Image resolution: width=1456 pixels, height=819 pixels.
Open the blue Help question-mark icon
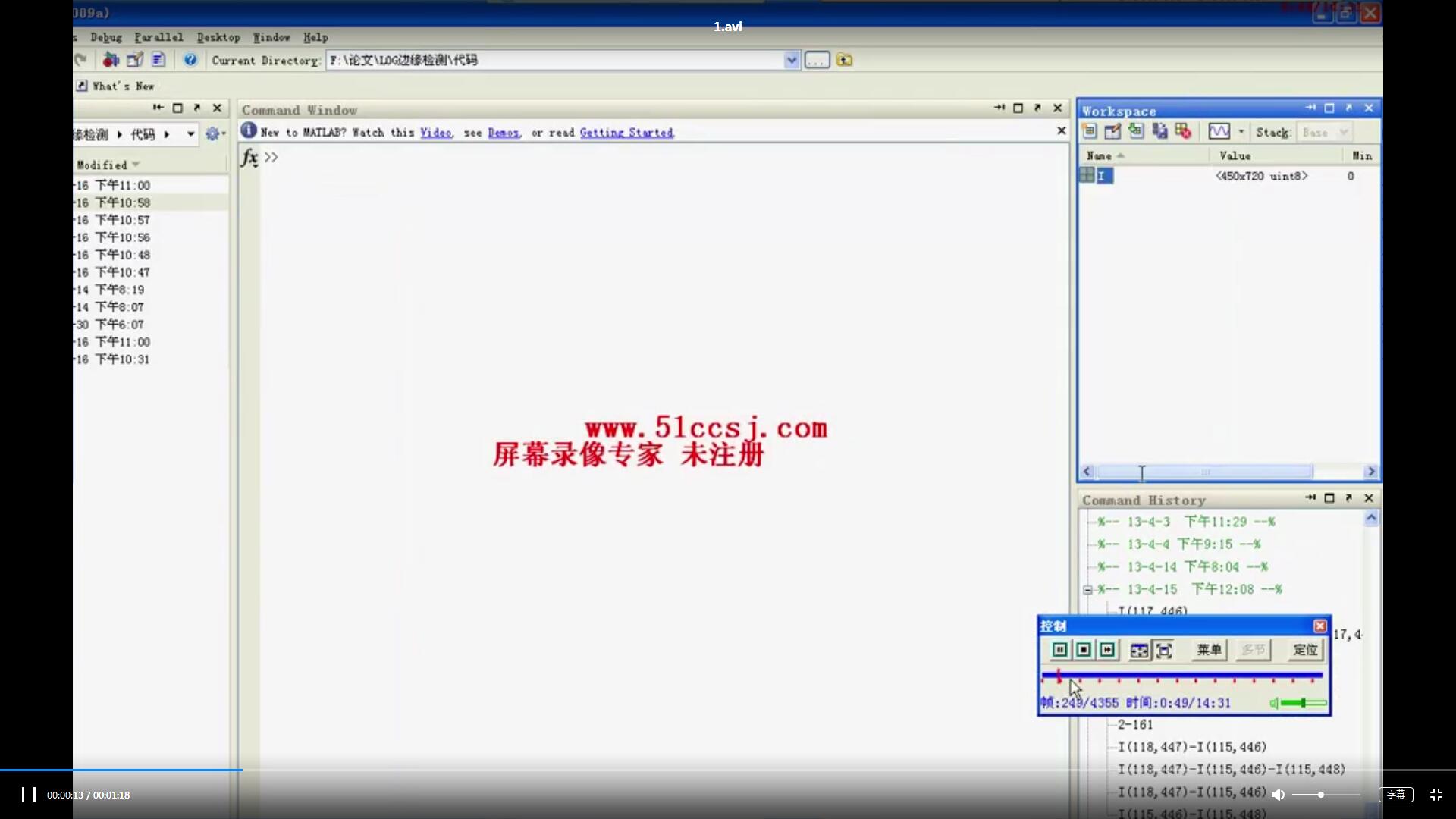190,60
